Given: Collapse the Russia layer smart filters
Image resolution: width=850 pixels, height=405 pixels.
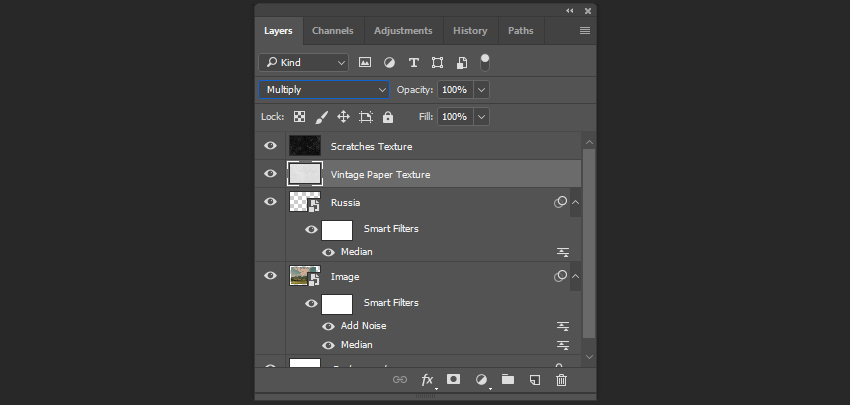Looking at the screenshot, I should [575, 202].
